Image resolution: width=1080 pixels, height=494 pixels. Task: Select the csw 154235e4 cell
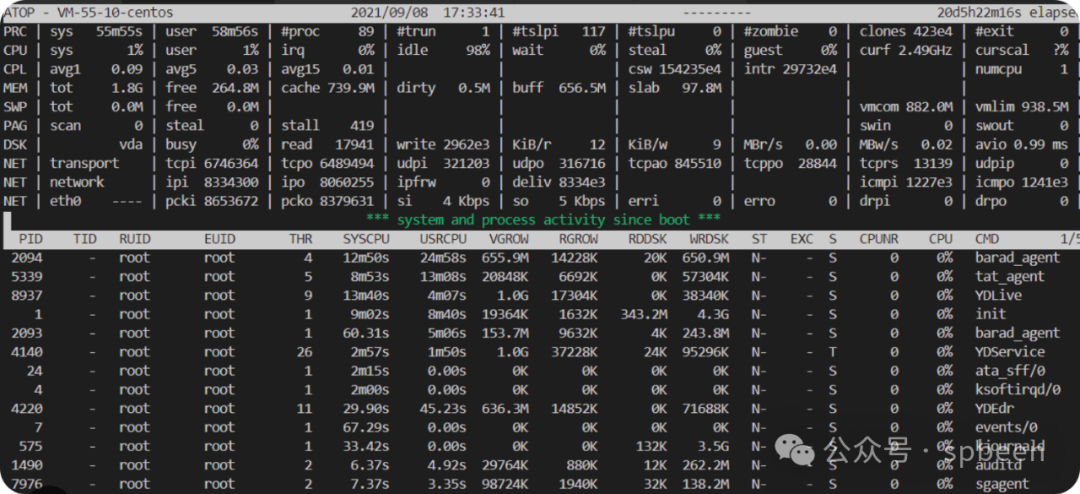tap(675, 70)
